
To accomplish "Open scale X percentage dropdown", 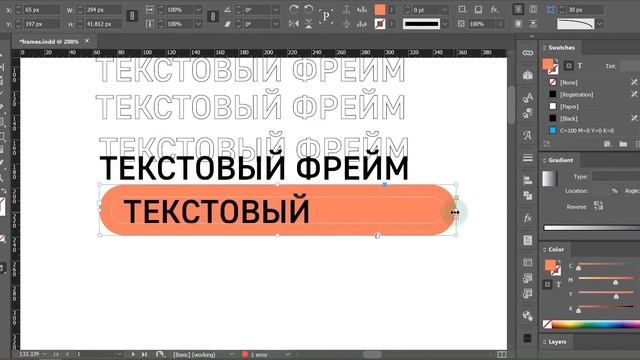I will (x=198, y=9).
